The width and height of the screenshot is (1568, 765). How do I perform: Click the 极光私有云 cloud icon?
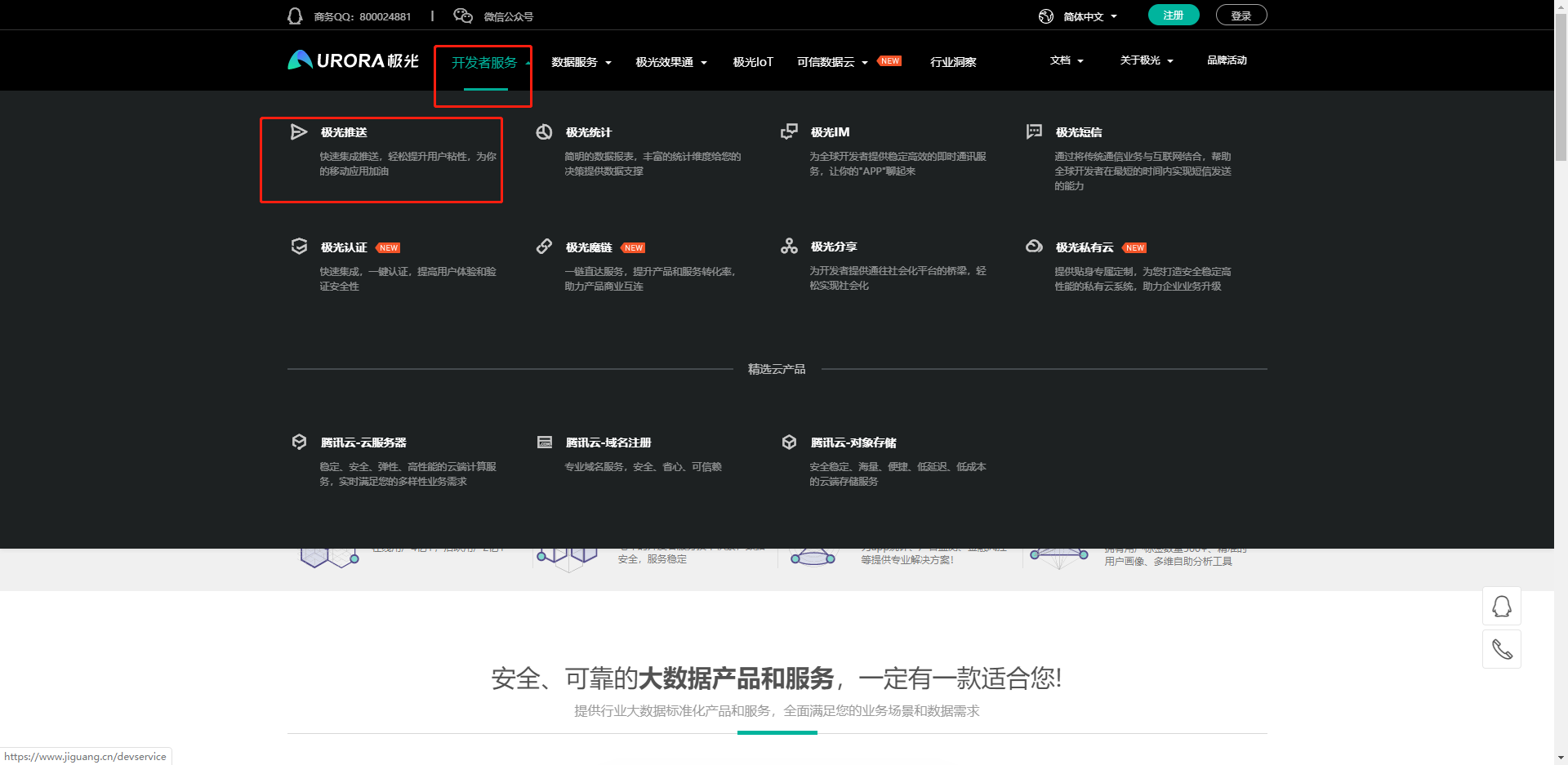pyautogui.click(x=1034, y=246)
